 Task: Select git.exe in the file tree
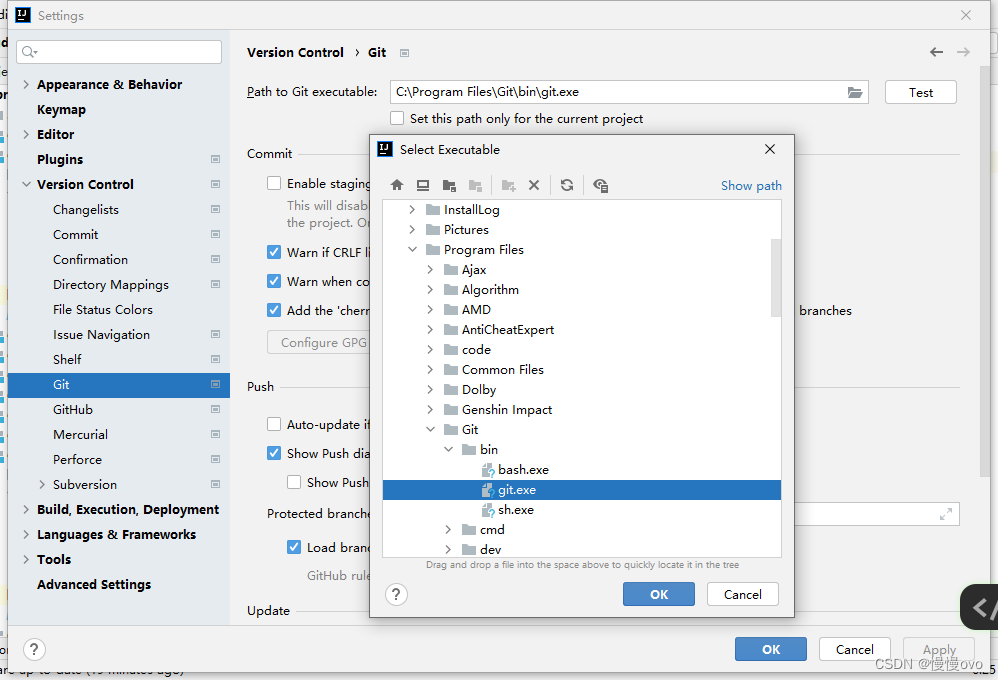[x=582, y=490]
